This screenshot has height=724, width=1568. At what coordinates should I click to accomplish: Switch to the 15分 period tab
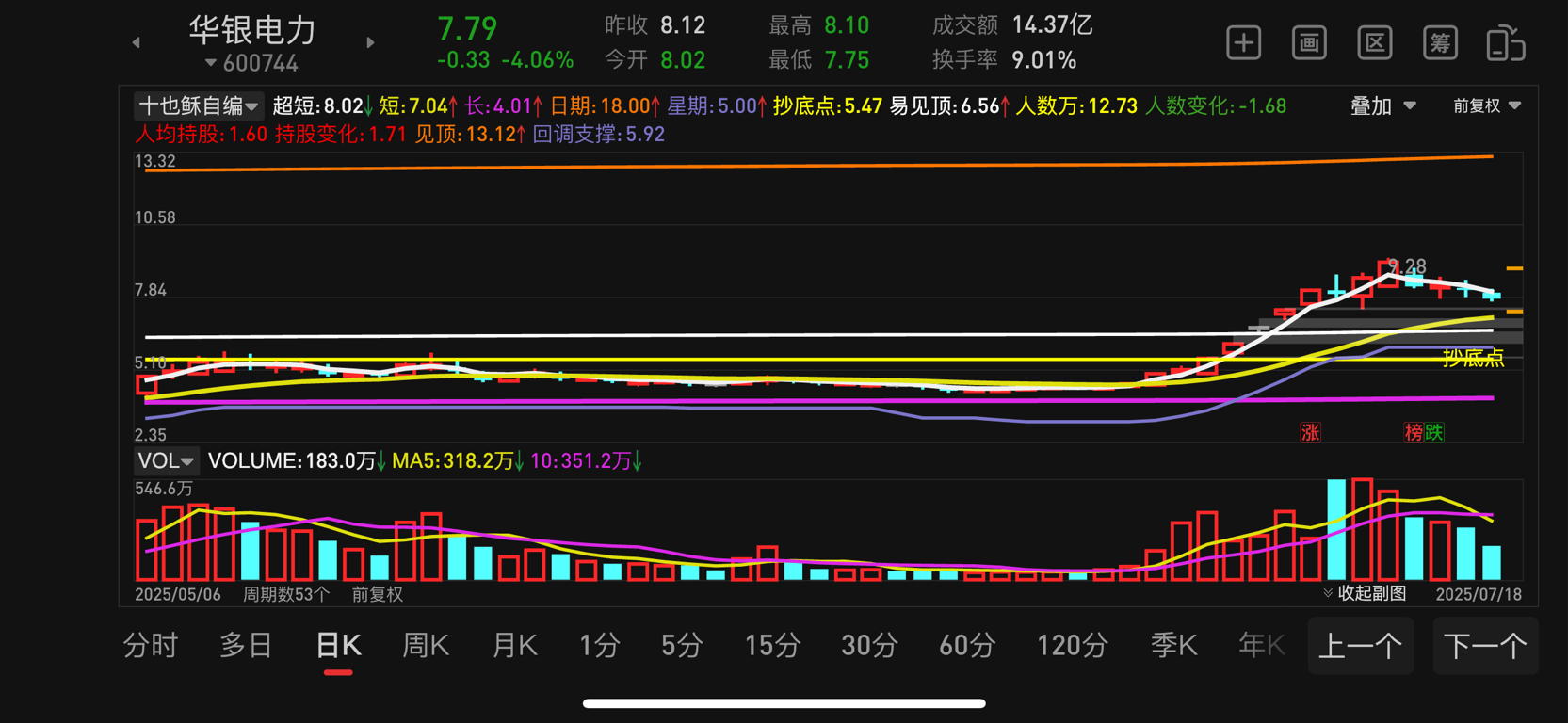click(x=772, y=646)
